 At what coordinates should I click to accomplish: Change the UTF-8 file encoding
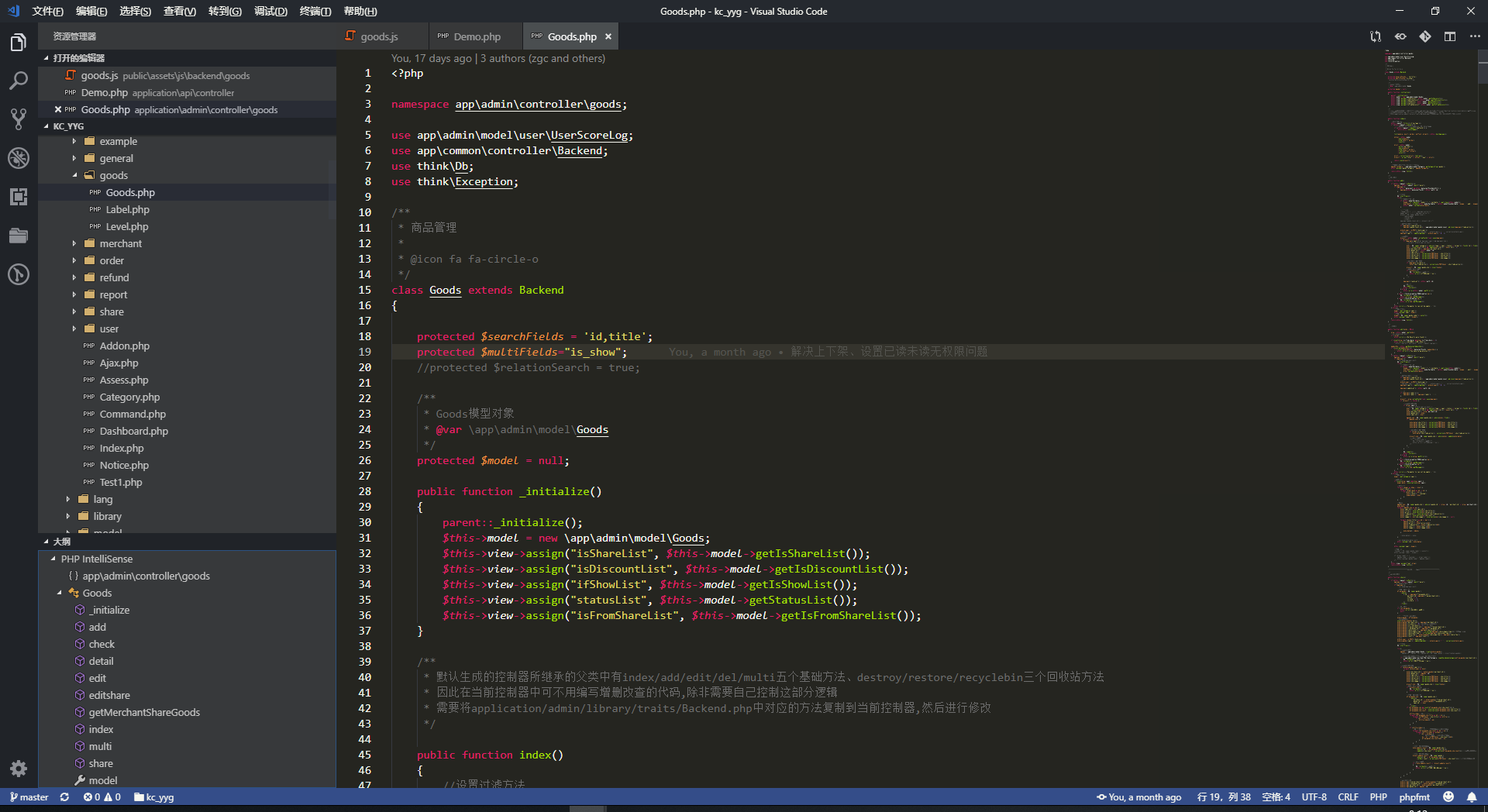[1314, 797]
